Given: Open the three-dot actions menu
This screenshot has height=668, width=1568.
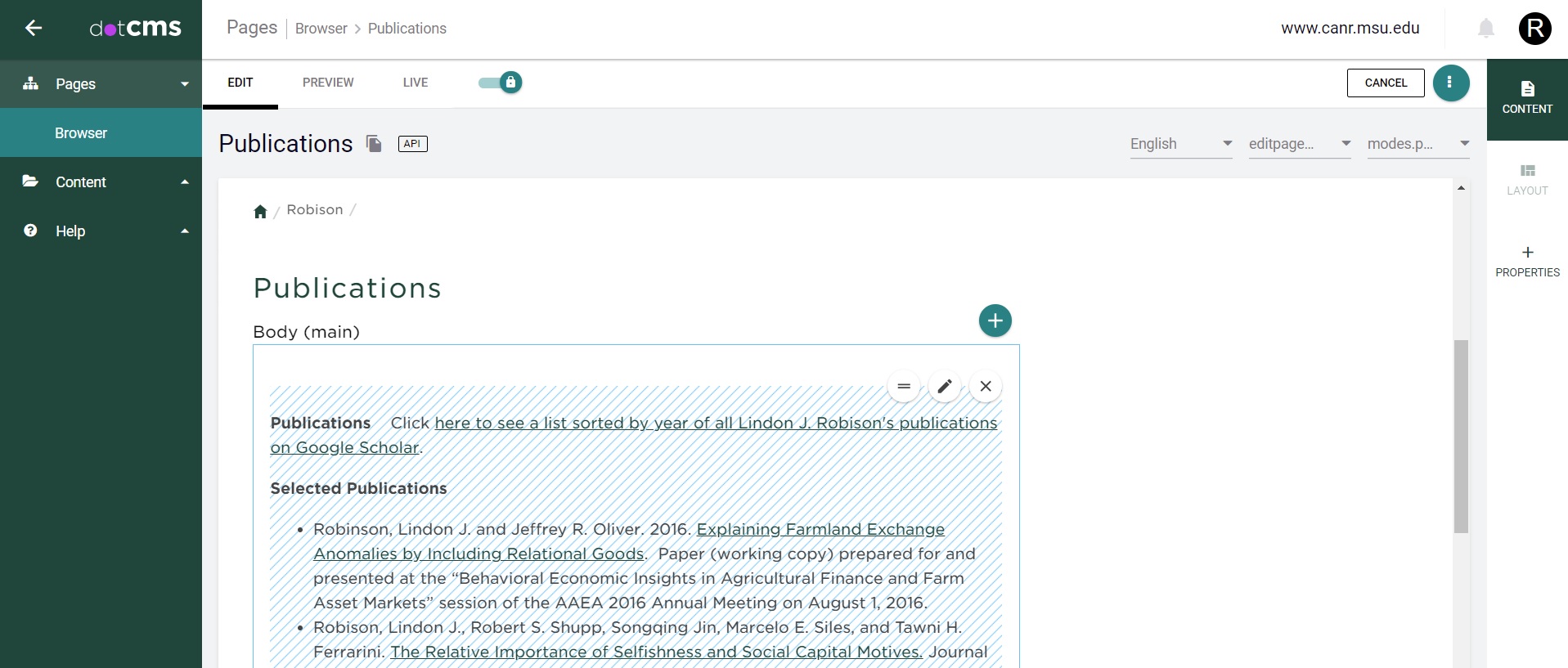Looking at the screenshot, I should (x=1450, y=83).
